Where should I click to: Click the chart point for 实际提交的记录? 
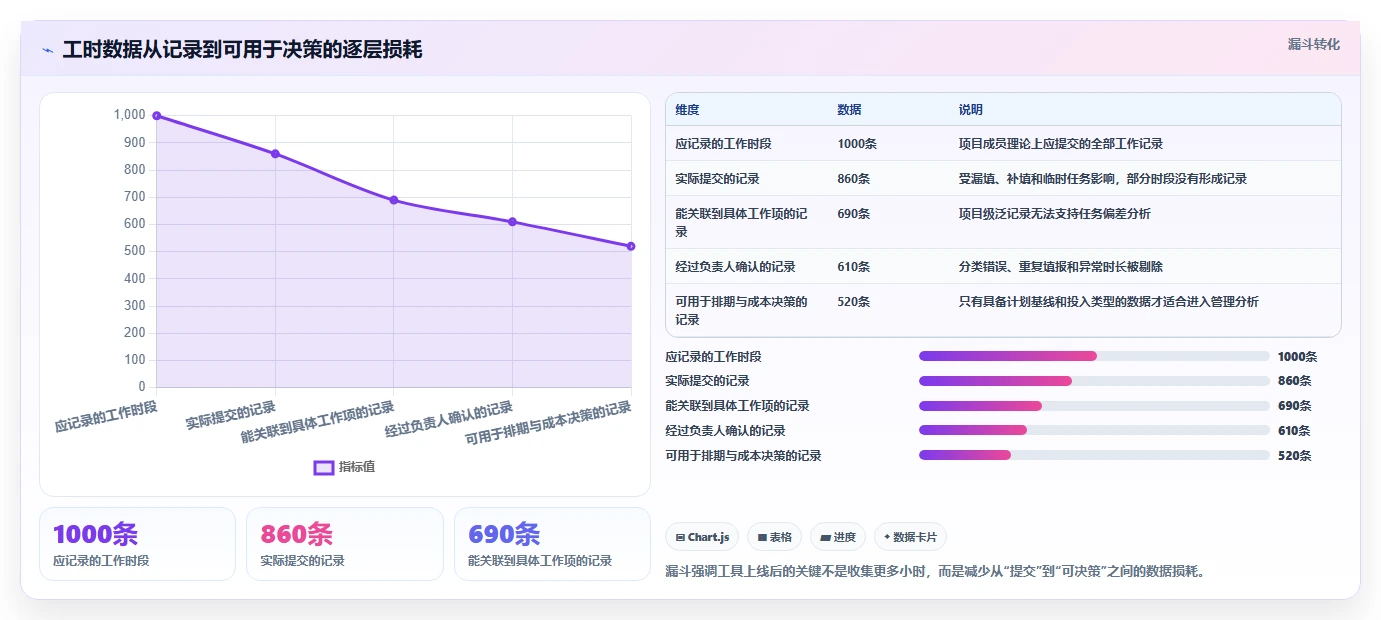(x=275, y=154)
